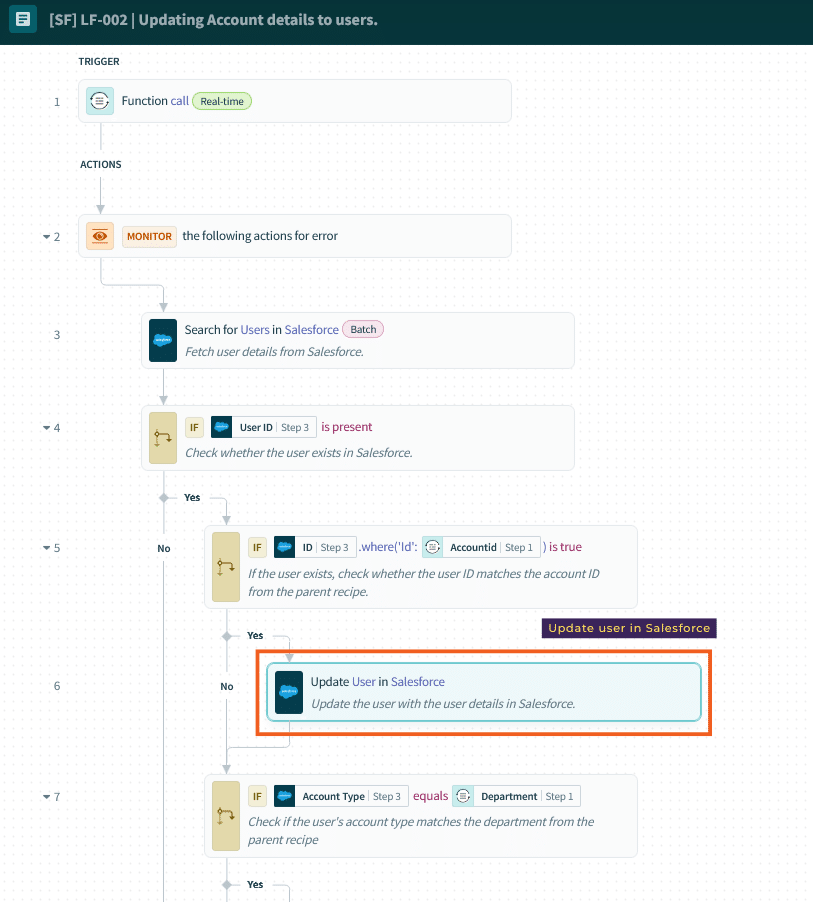Select the Update User in Salesforce step
Image resolution: width=813 pixels, height=902 pixels.
(484, 693)
